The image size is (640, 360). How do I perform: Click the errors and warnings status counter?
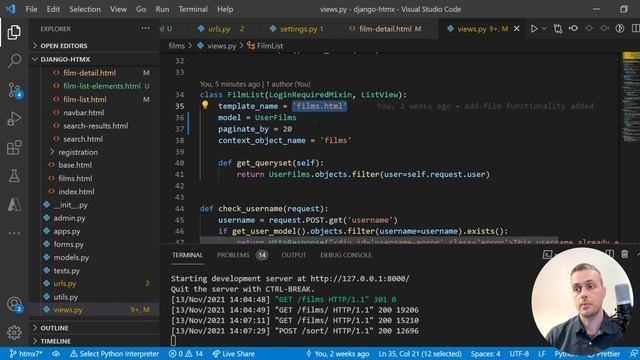(x=186, y=353)
